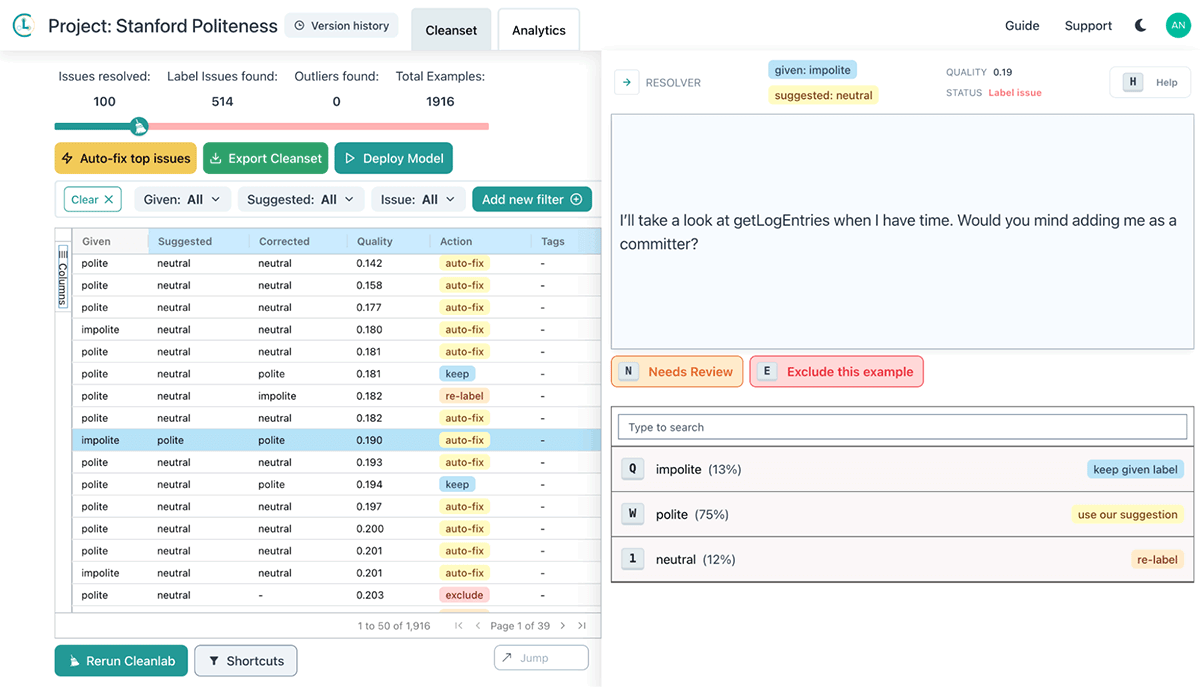Mark example as Needs Review
Image resolution: width=1200 pixels, height=687 pixels.
[677, 372]
